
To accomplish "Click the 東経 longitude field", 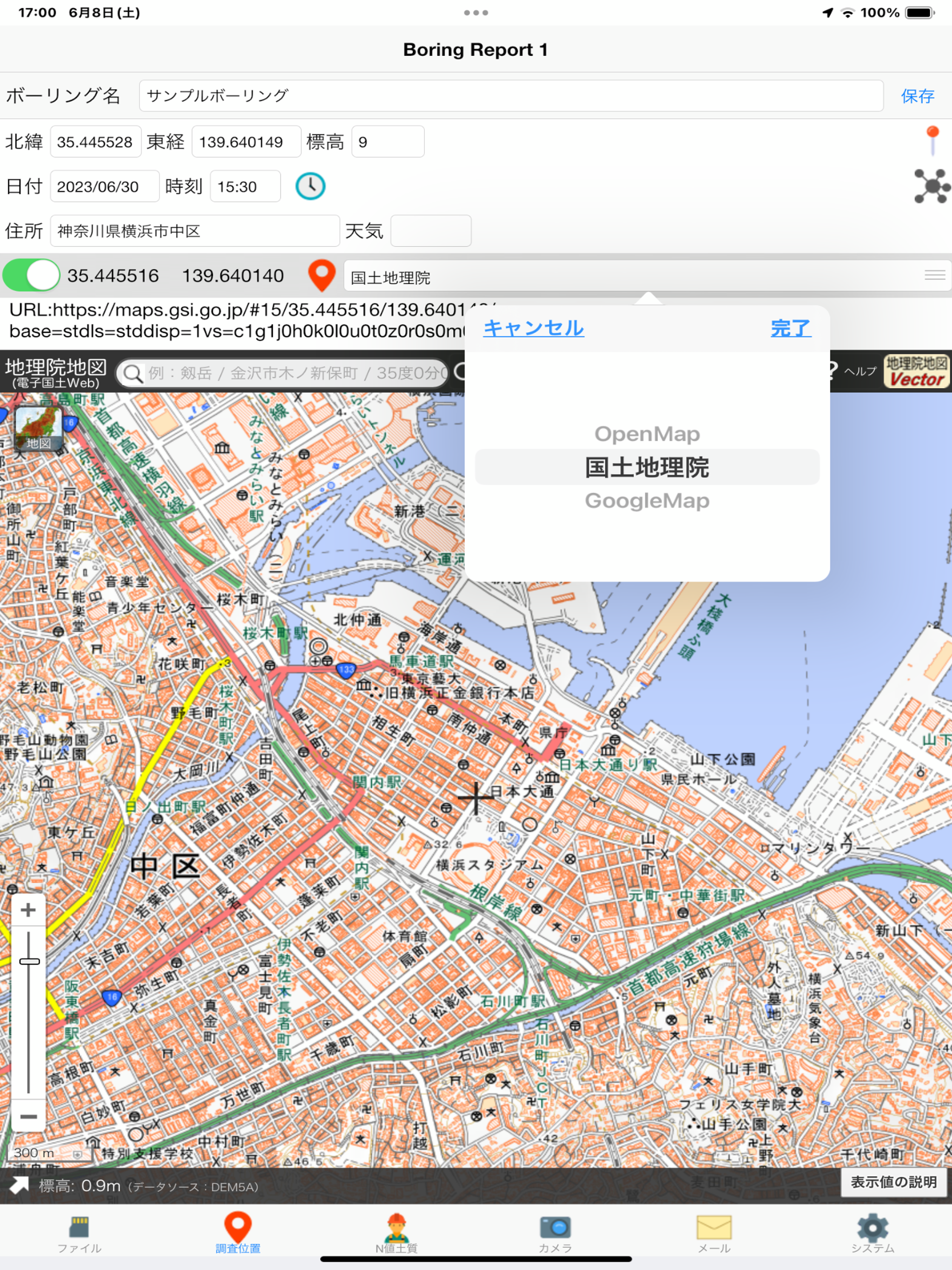I will tap(246, 141).
